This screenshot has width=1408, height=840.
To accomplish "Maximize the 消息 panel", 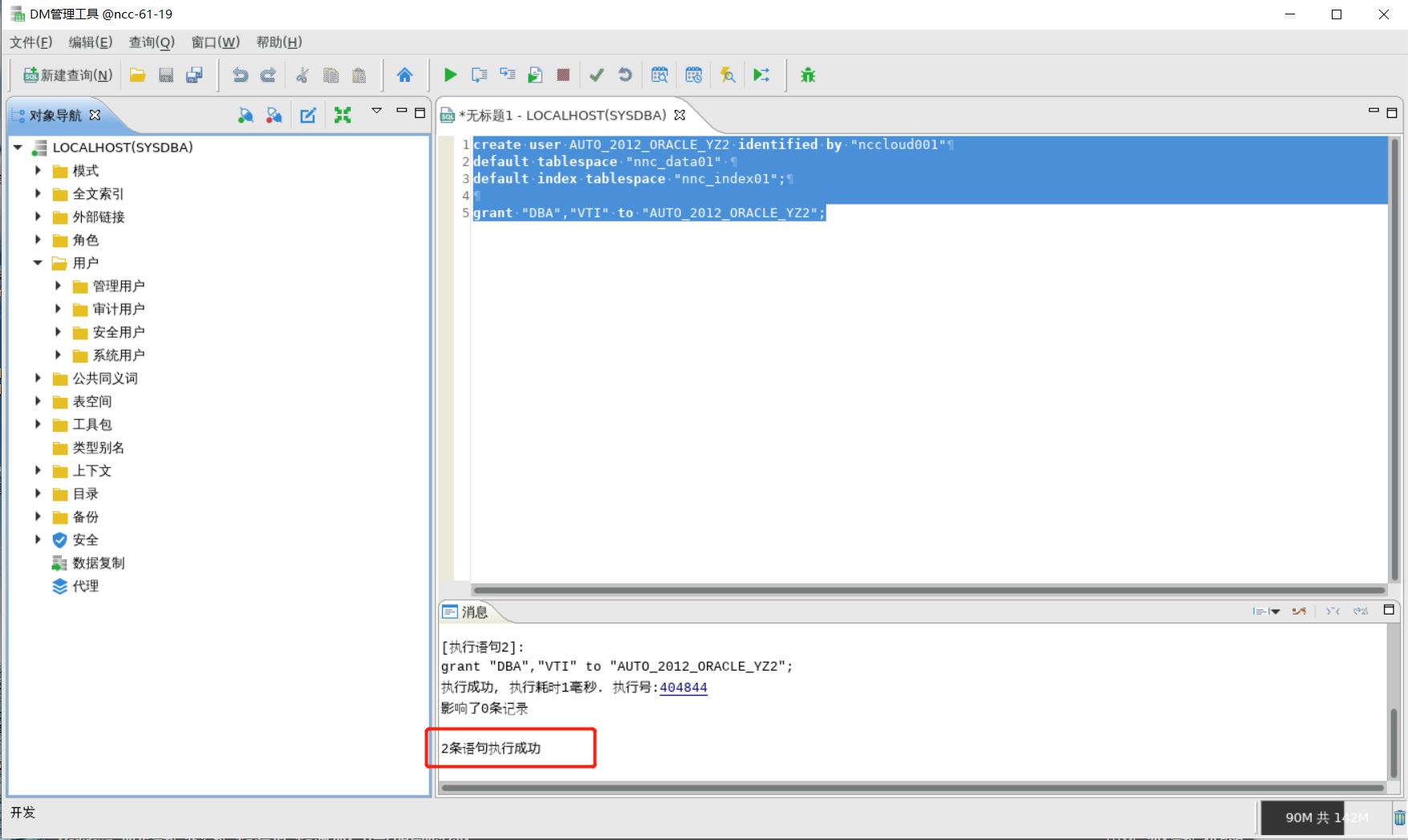I will coord(1389,610).
